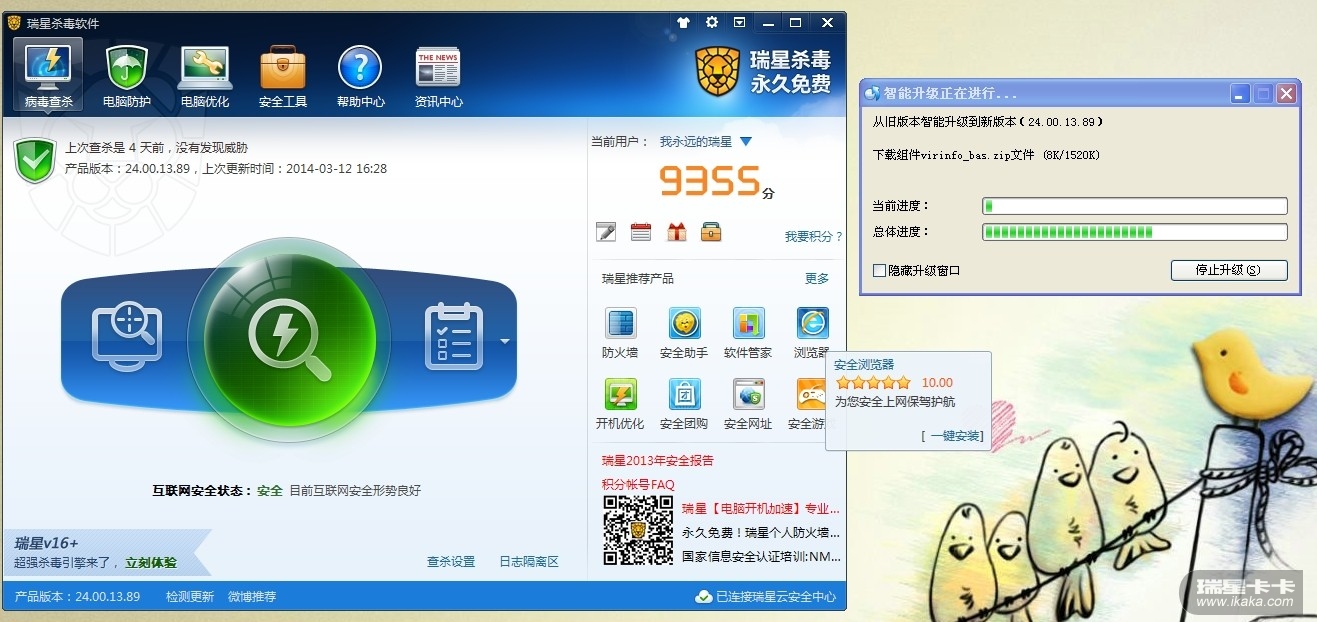Start quick scan with green lightning button
Viewport: 1317px width, 622px height.
[x=289, y=339]
